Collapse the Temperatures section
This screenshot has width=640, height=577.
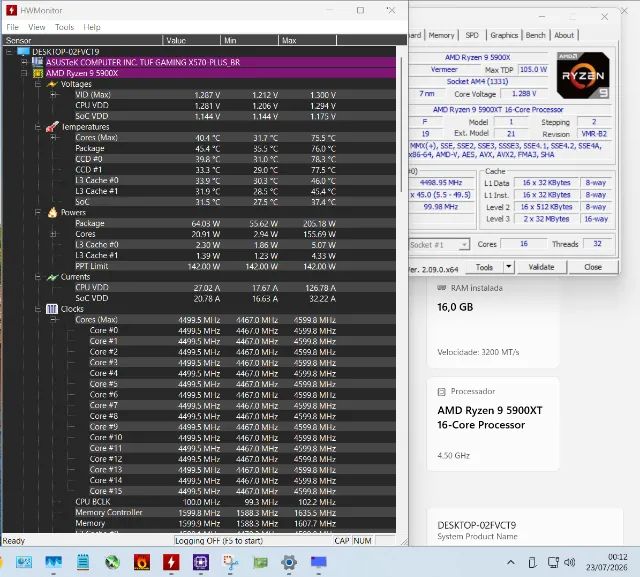tap(38, 127)
